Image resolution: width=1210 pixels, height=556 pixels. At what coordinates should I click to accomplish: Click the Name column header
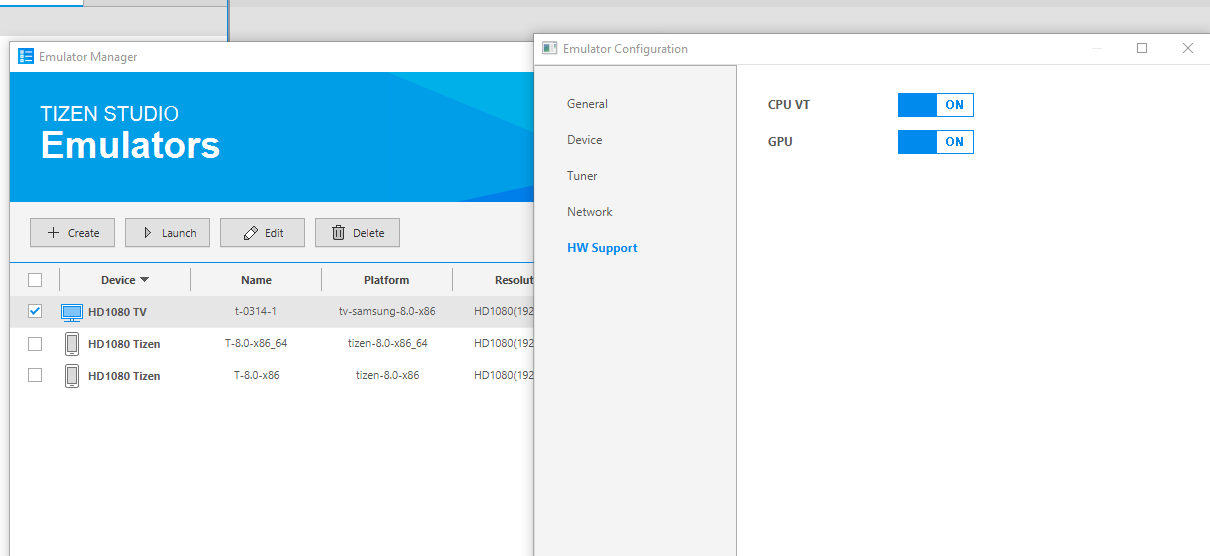tap(256, 280)
